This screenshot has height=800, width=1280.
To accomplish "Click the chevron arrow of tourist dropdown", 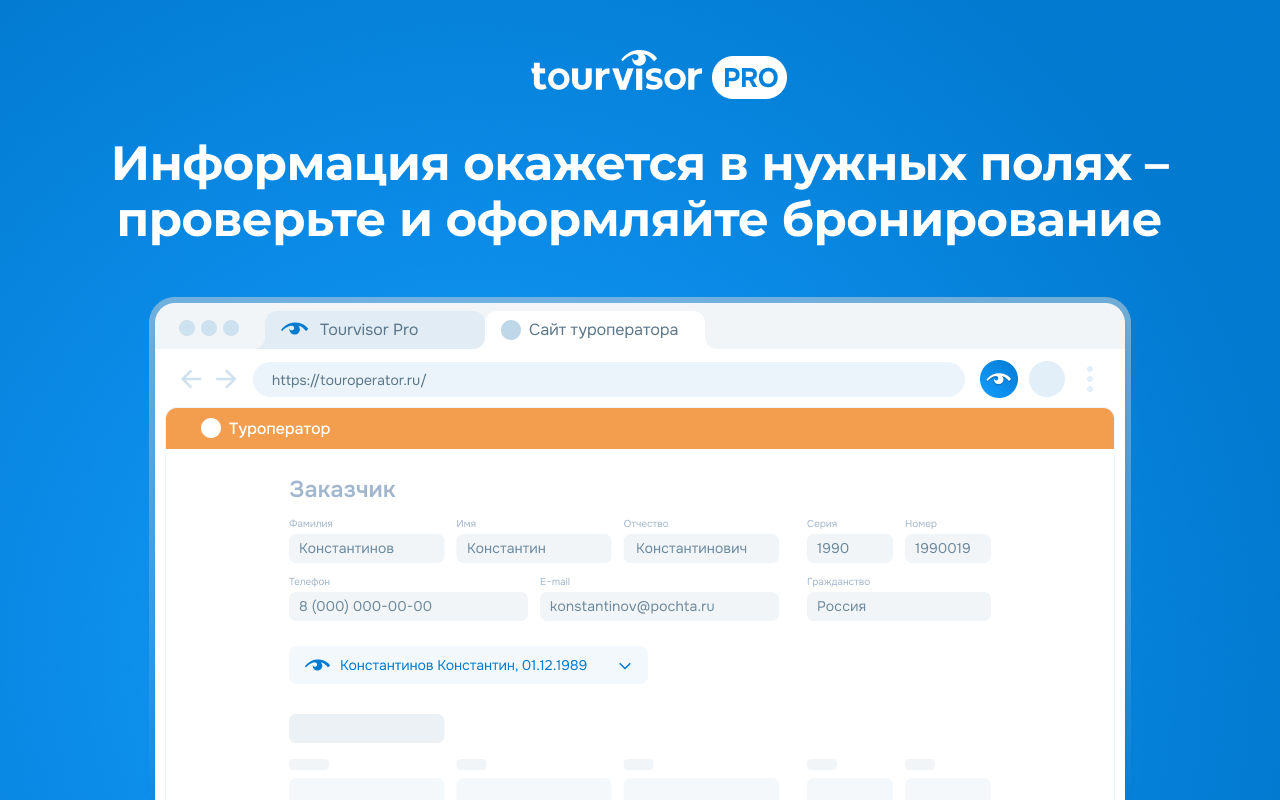I will [625, 665].
